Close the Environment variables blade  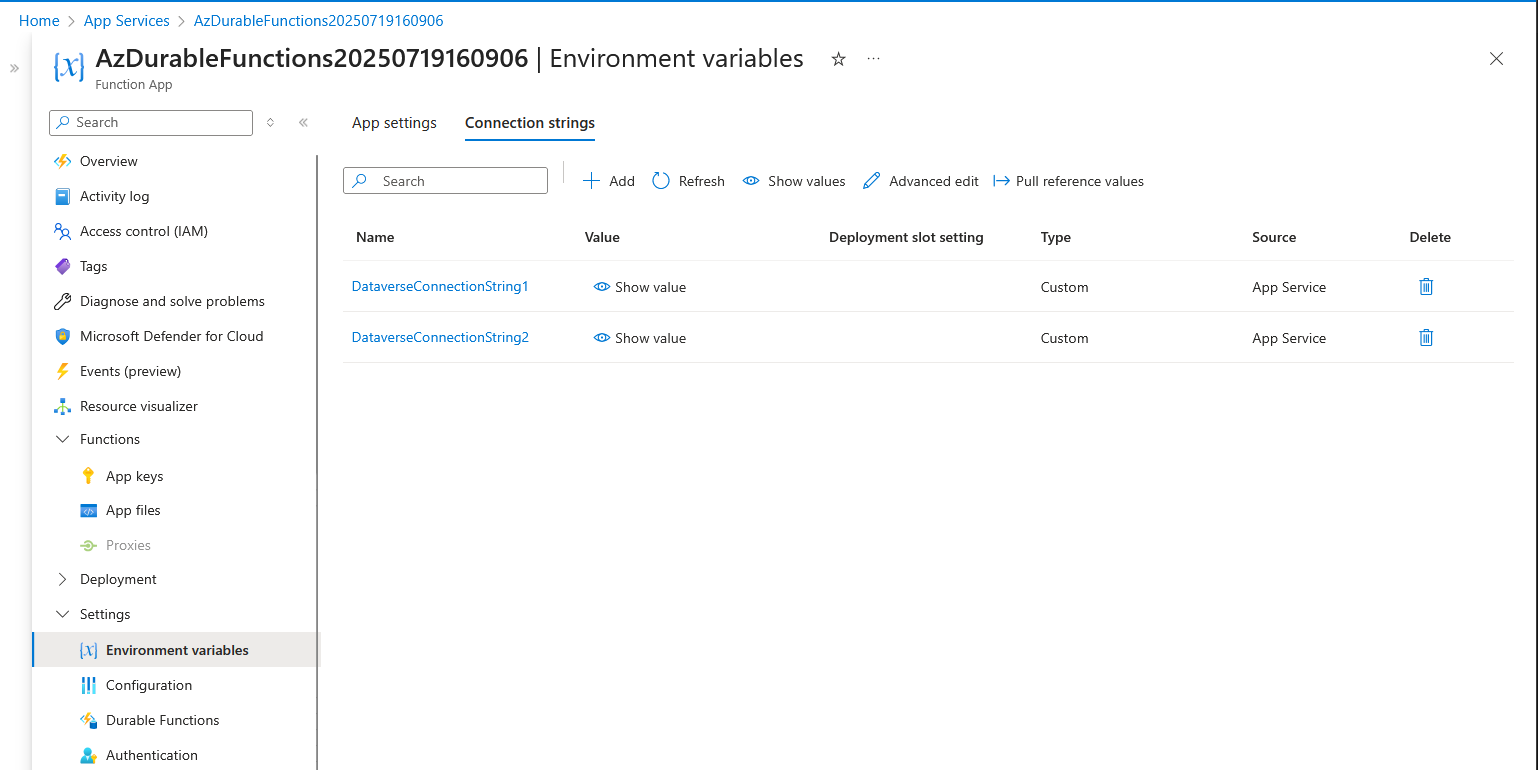1496,59
